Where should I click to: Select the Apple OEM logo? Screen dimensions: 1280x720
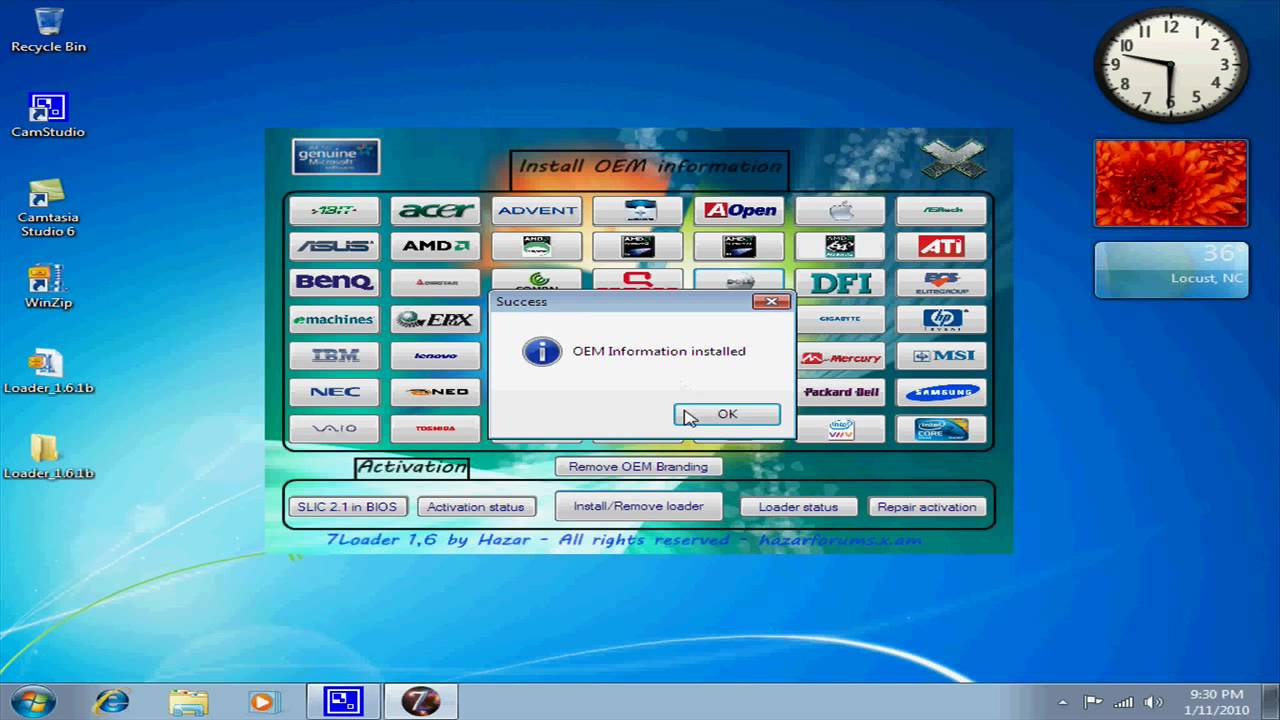tap(841, 210)
